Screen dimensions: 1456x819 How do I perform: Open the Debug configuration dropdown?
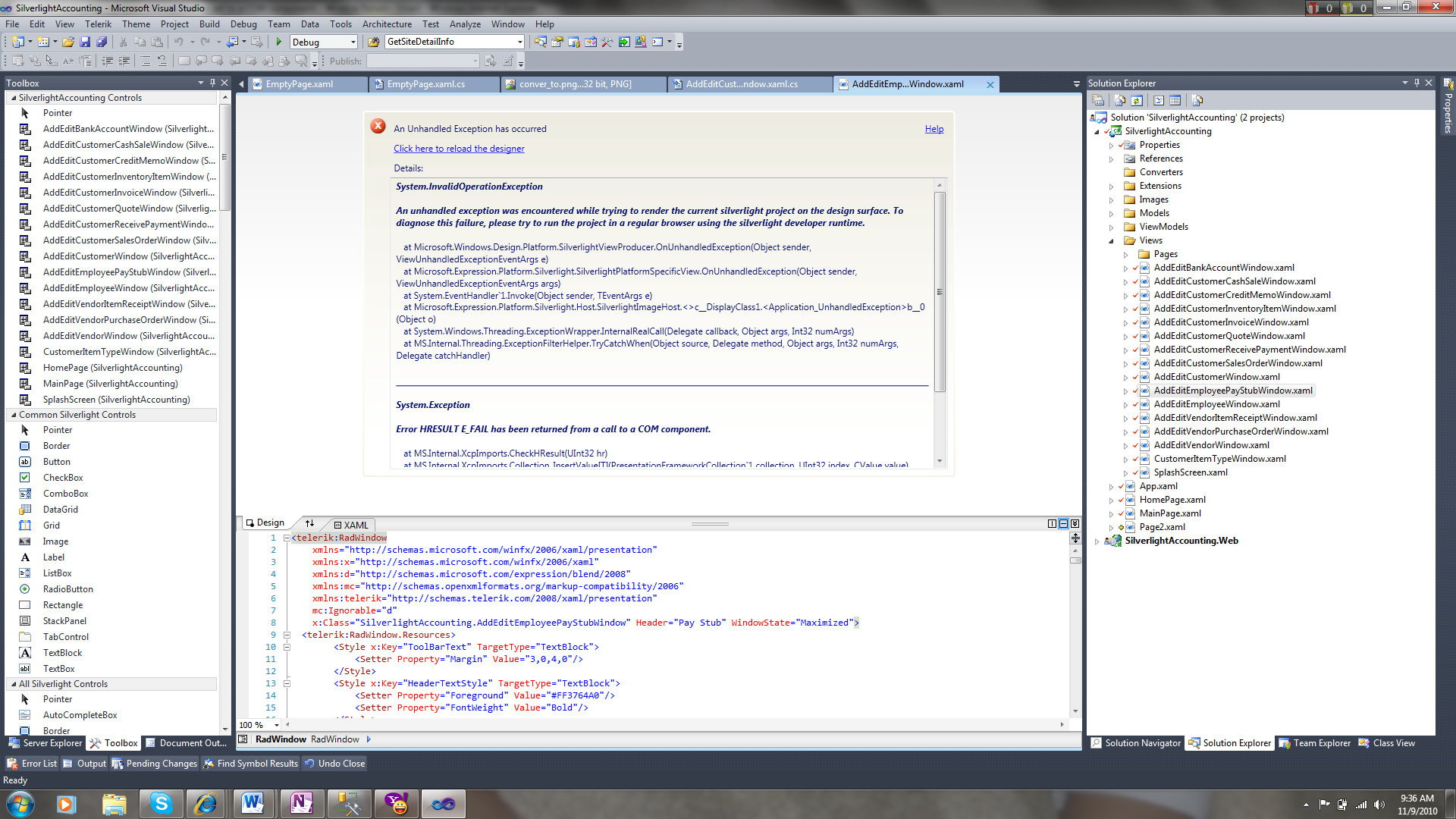click(353, 42)
